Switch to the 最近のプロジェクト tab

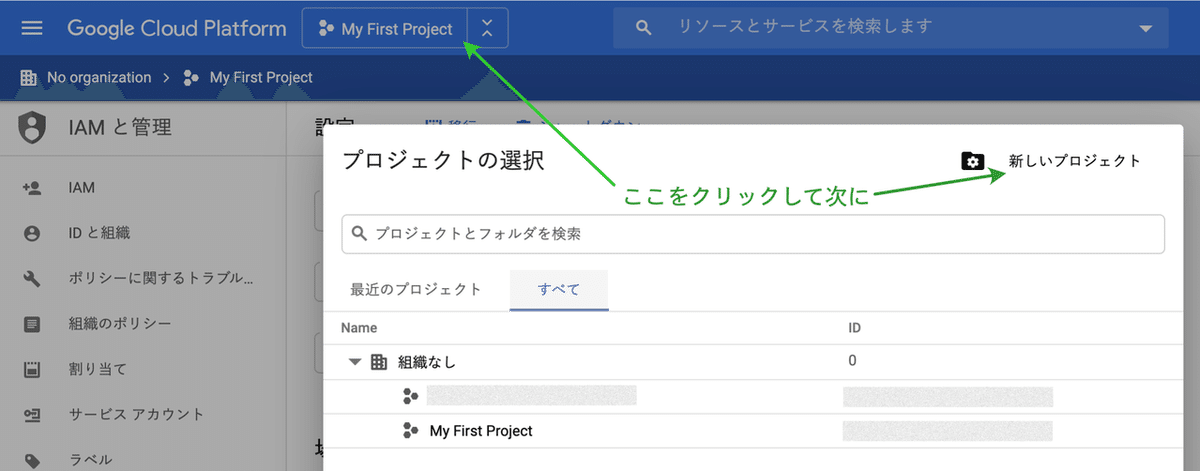pyautogui.click(x=416, y=290)
